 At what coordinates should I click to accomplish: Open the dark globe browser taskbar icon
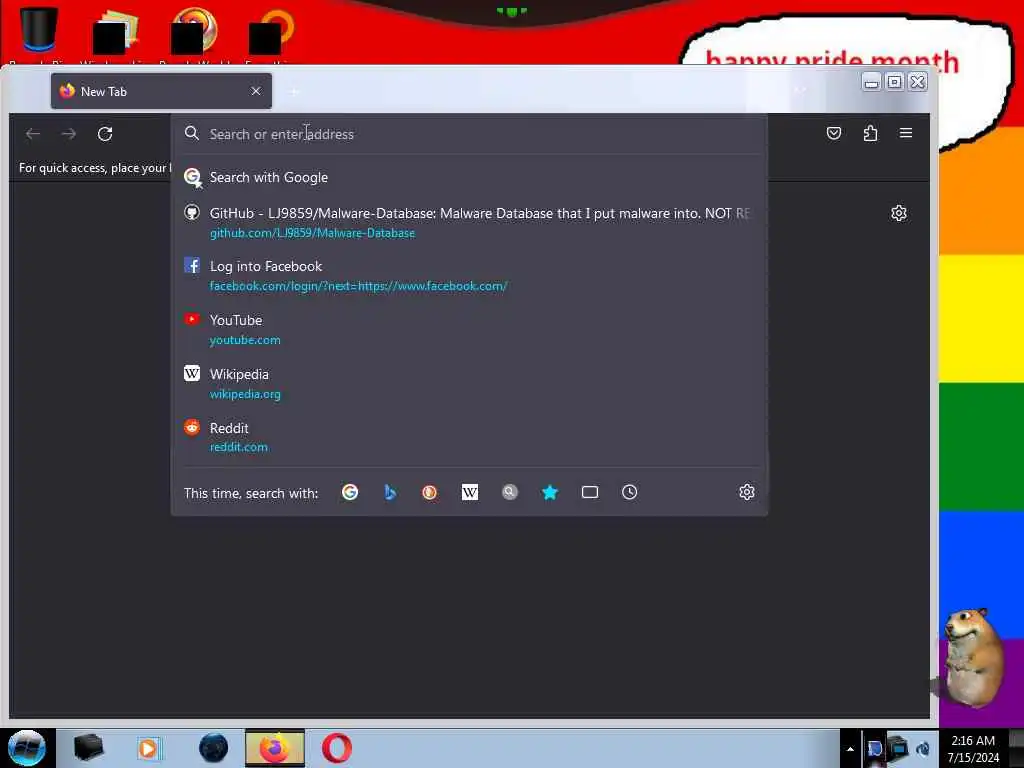(214, 748)
